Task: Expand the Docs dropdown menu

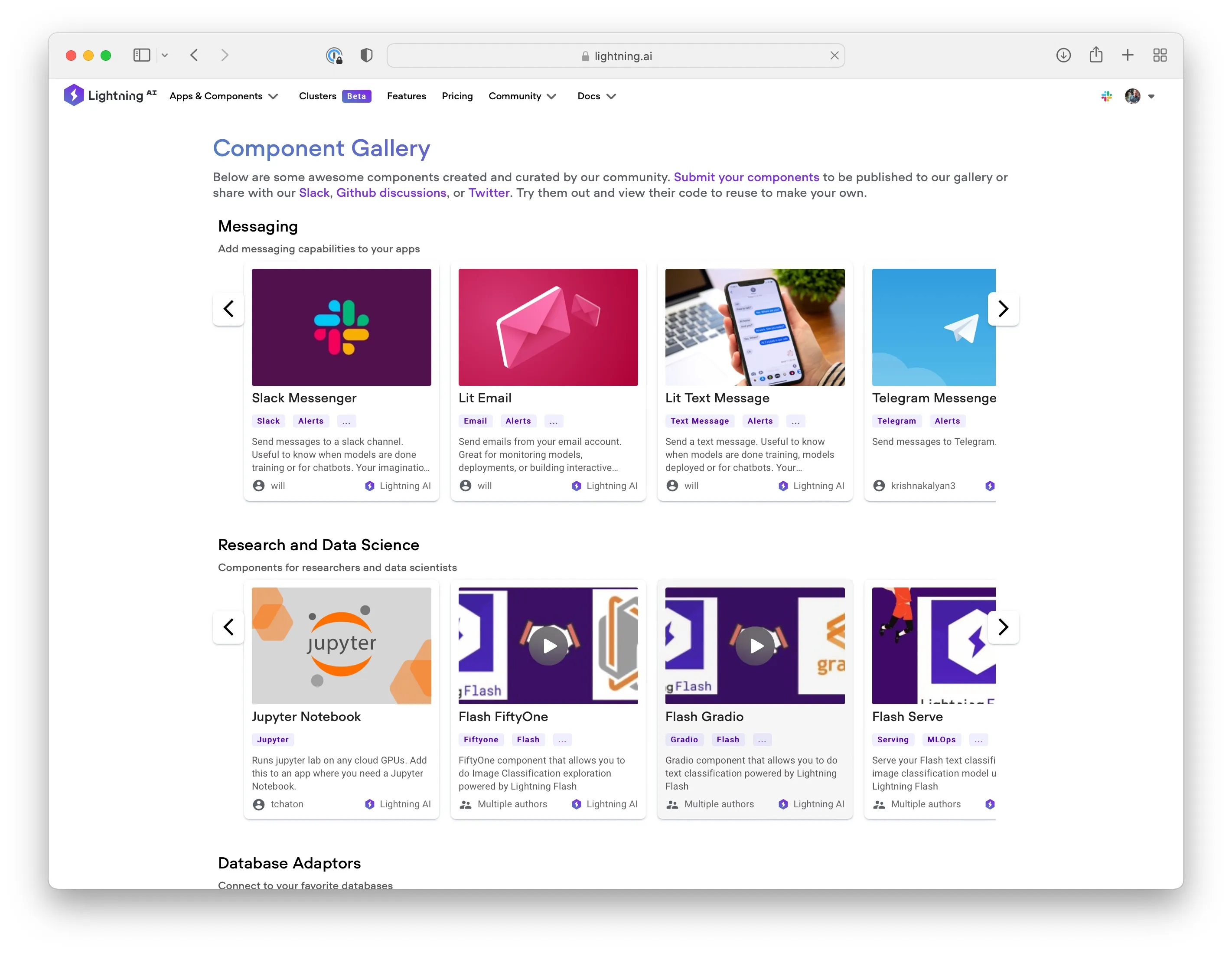Action: [x=596, y=96]
